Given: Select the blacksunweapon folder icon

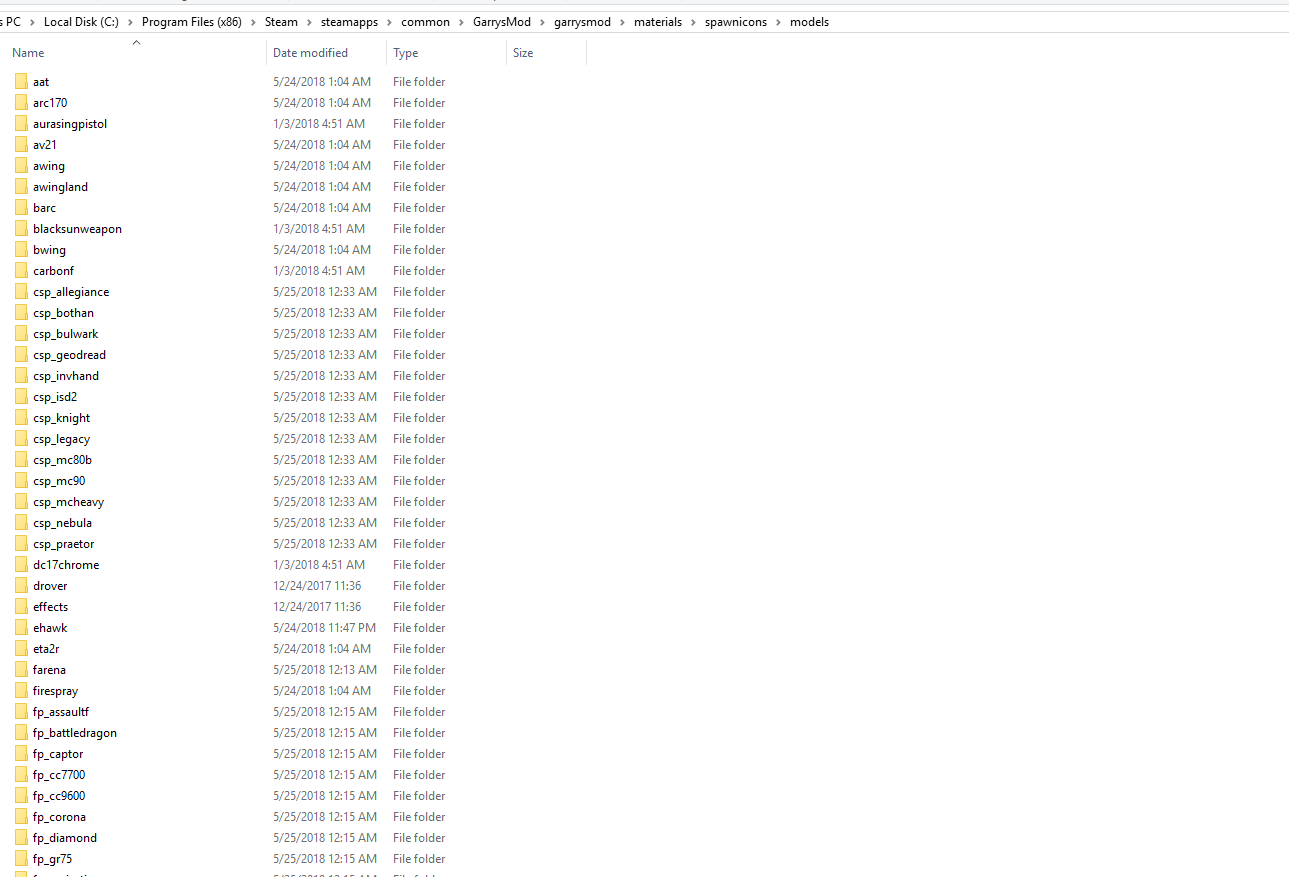Looking at the screenshot, I should 22,229.
